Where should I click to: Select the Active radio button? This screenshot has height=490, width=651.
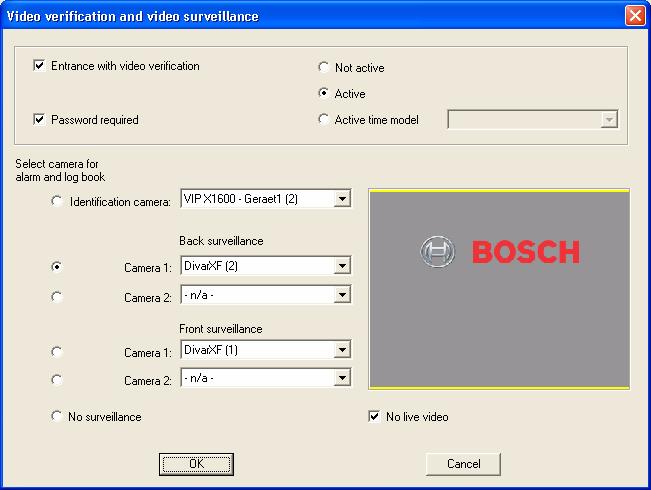click(324, 93)
